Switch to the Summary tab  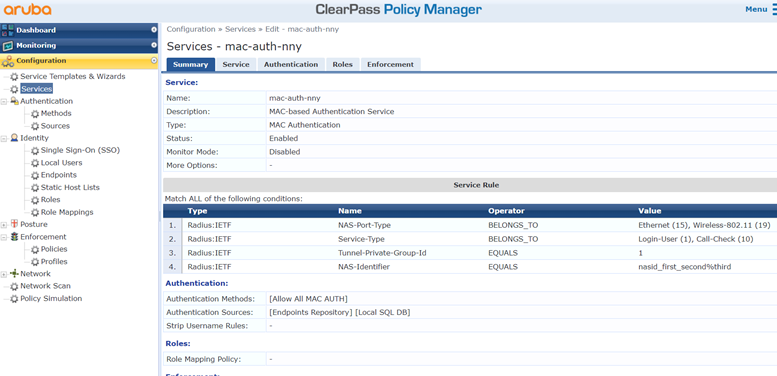(191, 65)
